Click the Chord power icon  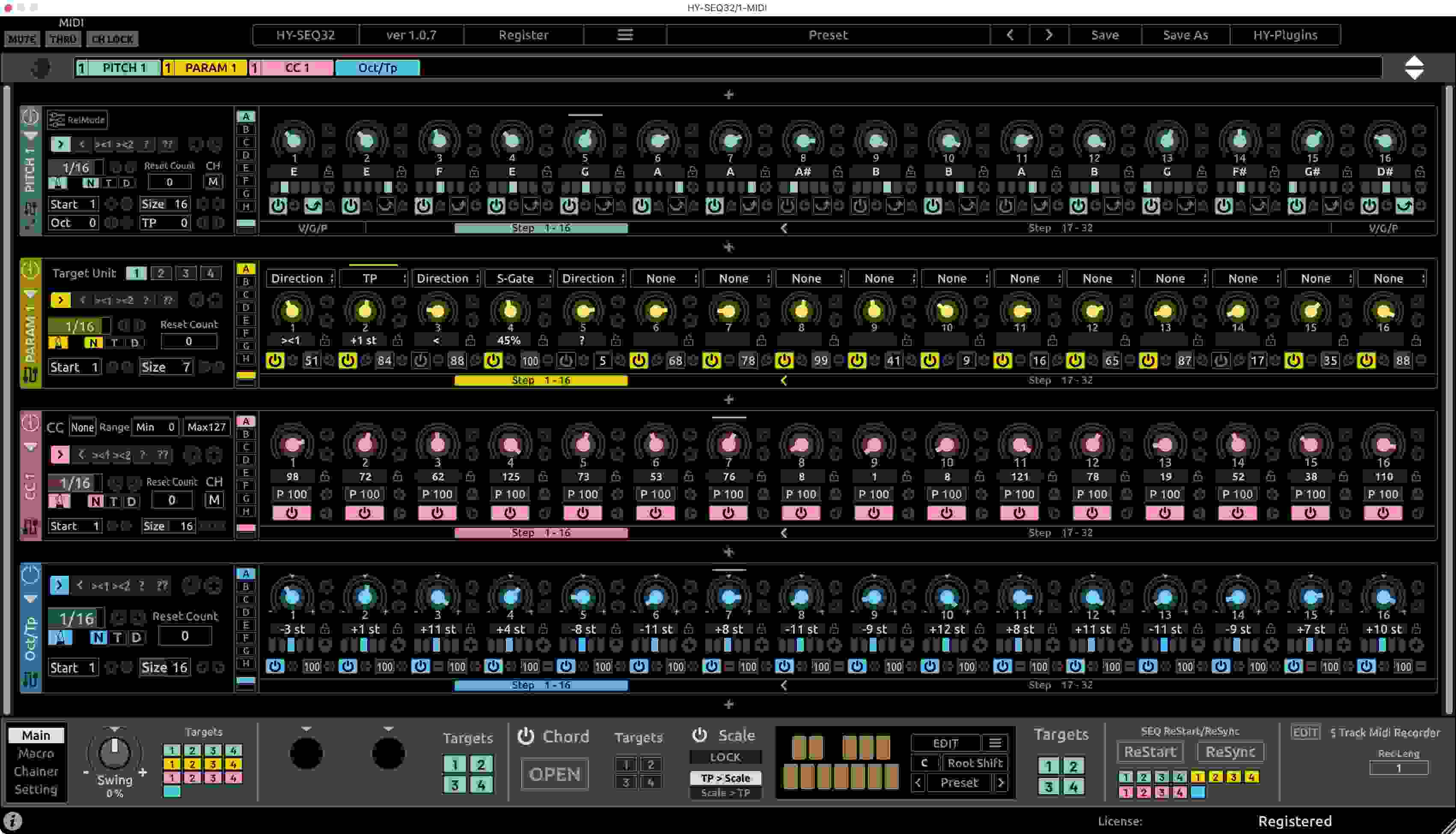(526, 736)
